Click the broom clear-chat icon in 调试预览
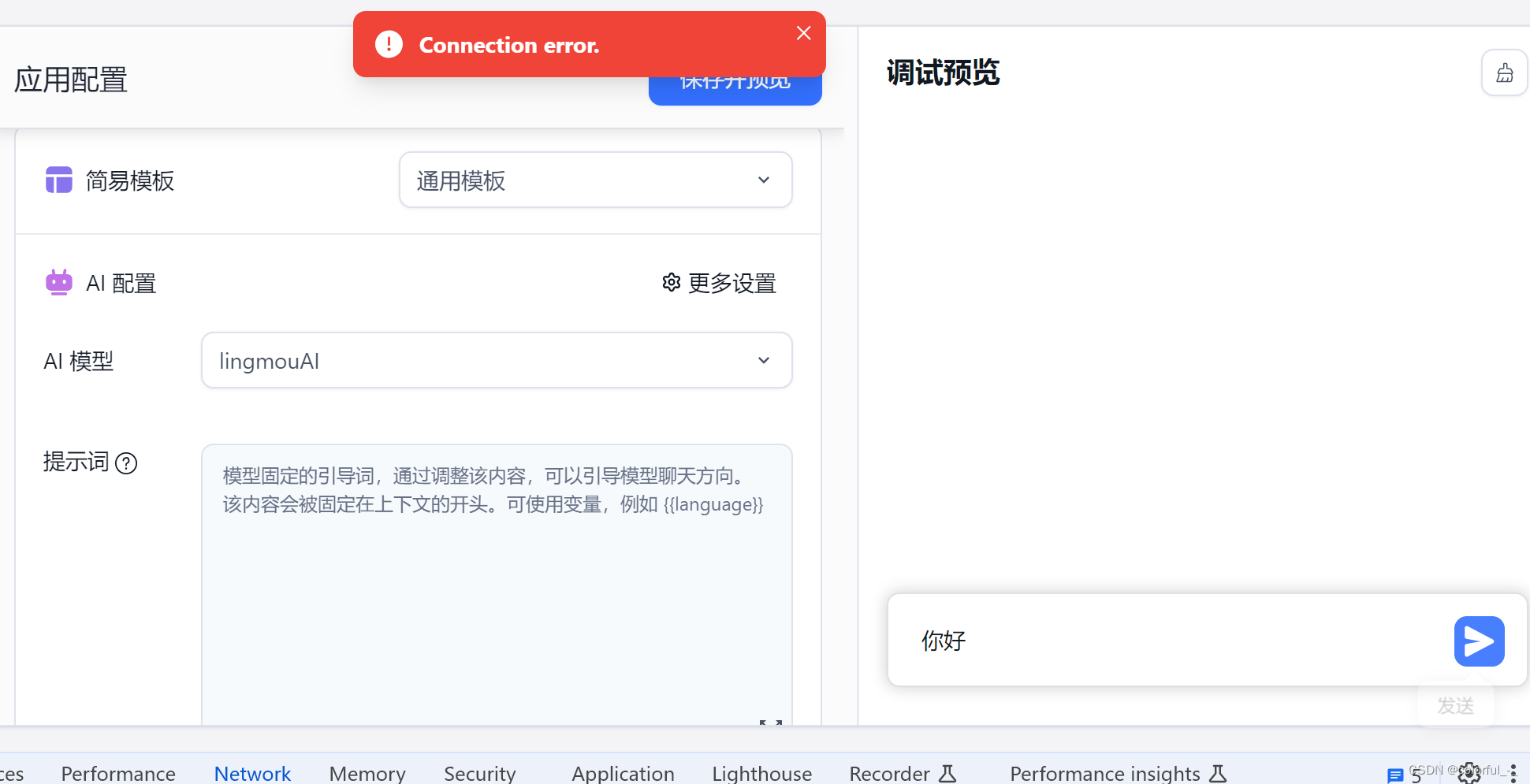1530x784 pixels. click(1504, 72)
